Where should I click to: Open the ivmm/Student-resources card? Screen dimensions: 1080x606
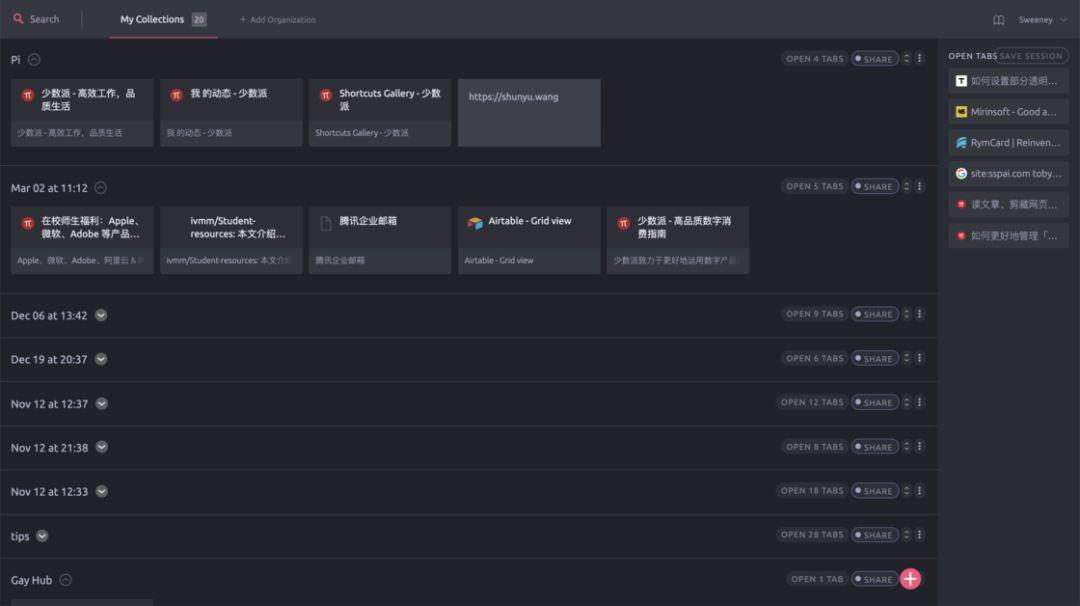pyautogui.click(x=231, y=240)
